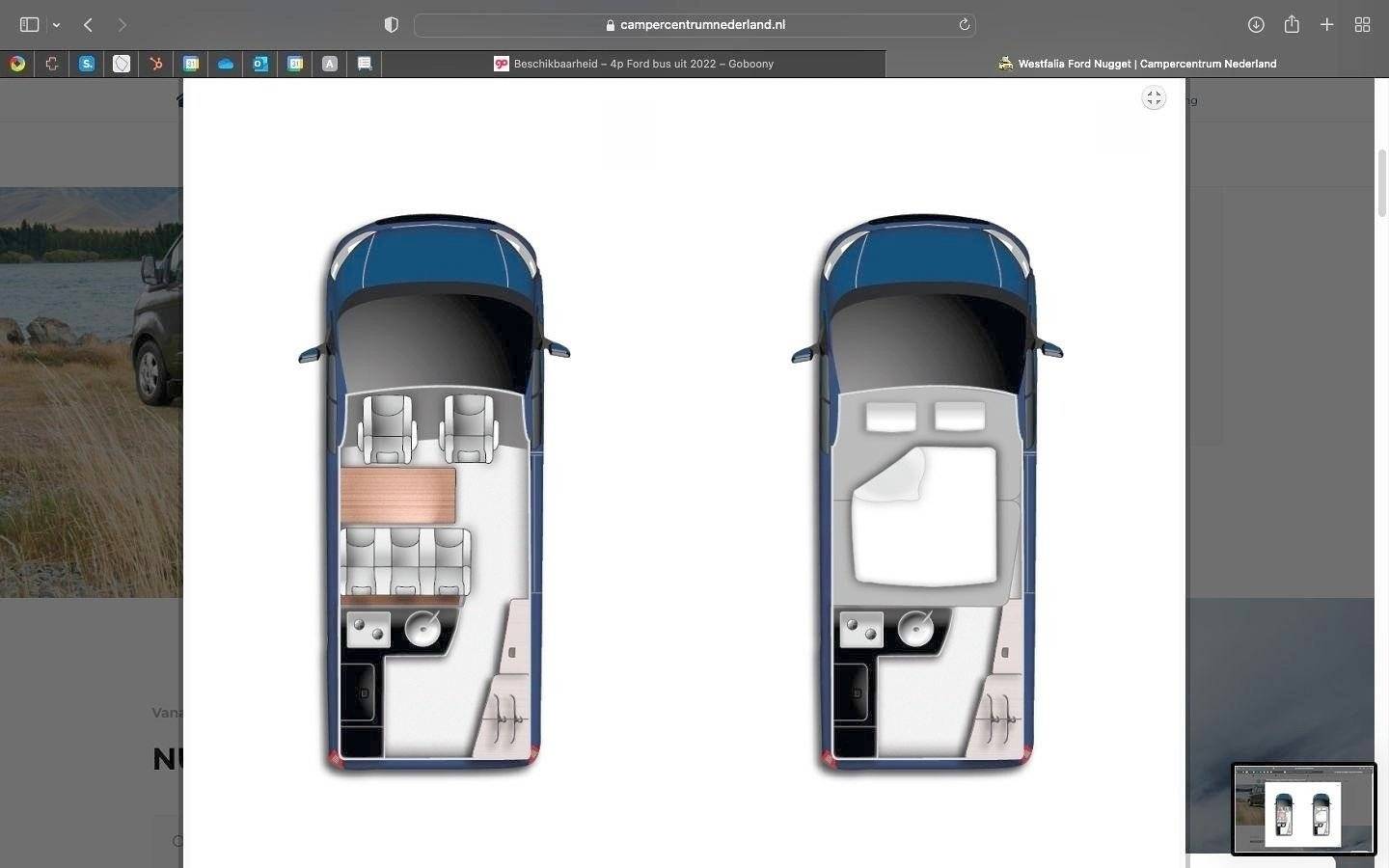
Task: Exit fullscreen image view button
Action: [x=1154, y=98]
